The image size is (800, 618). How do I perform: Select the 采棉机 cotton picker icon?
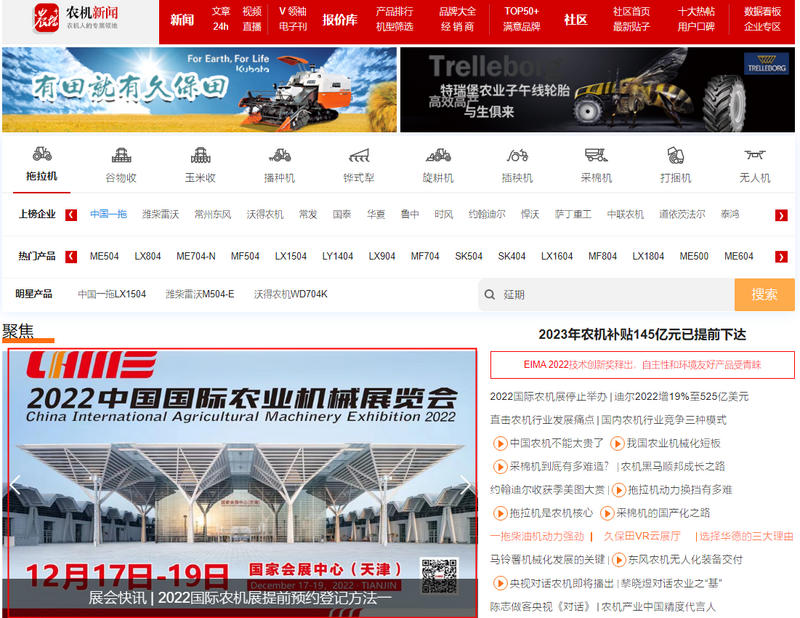596,155
